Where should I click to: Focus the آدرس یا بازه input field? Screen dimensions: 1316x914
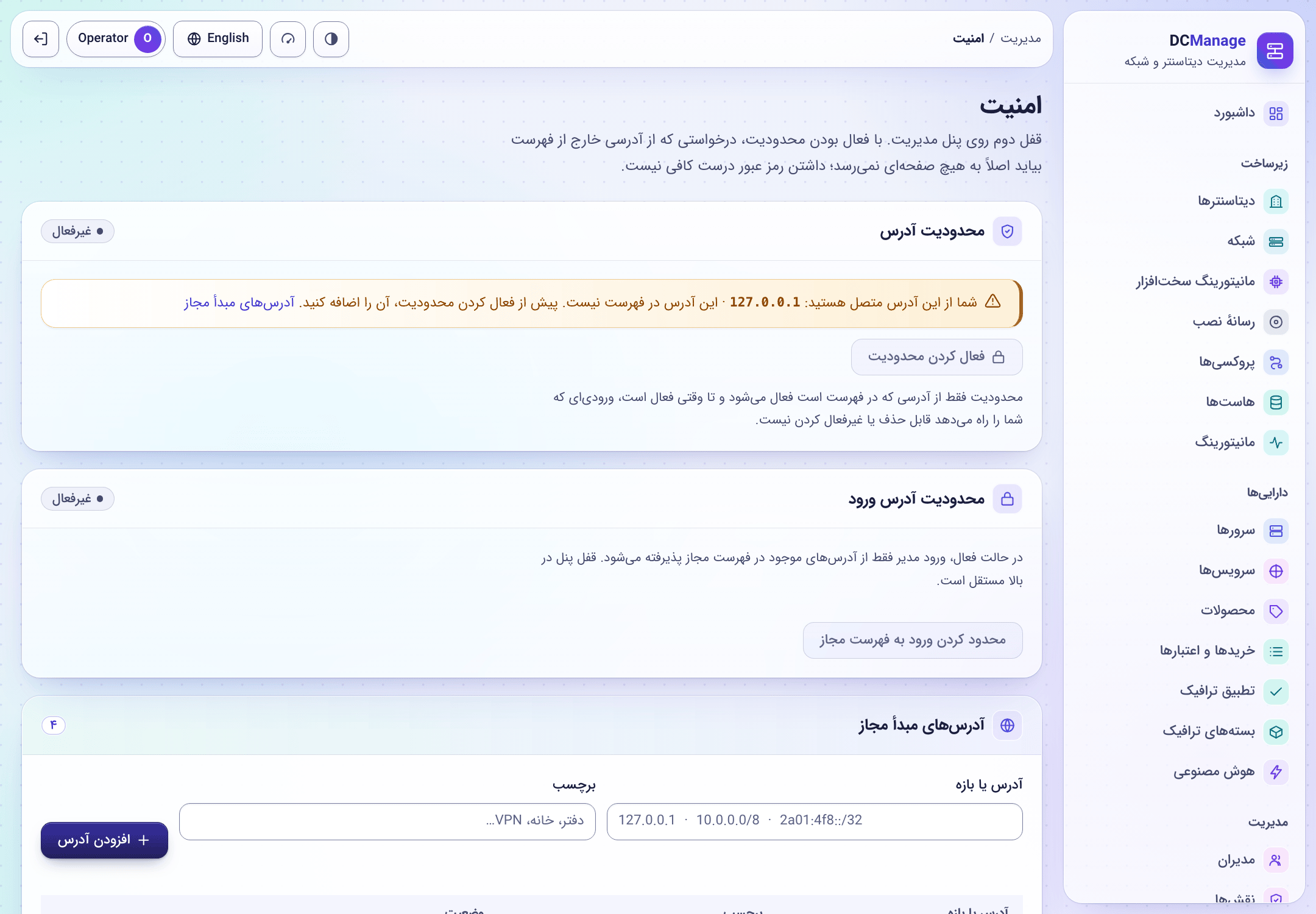pyautogui.click(x=815, y=821)
